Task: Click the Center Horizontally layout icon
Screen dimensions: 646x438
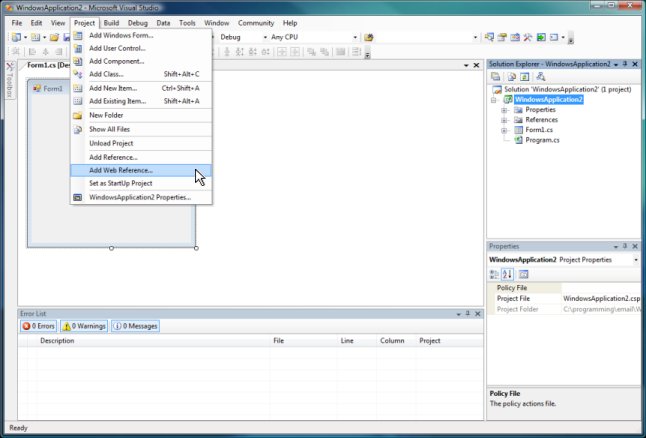Action: click(282, 52)
